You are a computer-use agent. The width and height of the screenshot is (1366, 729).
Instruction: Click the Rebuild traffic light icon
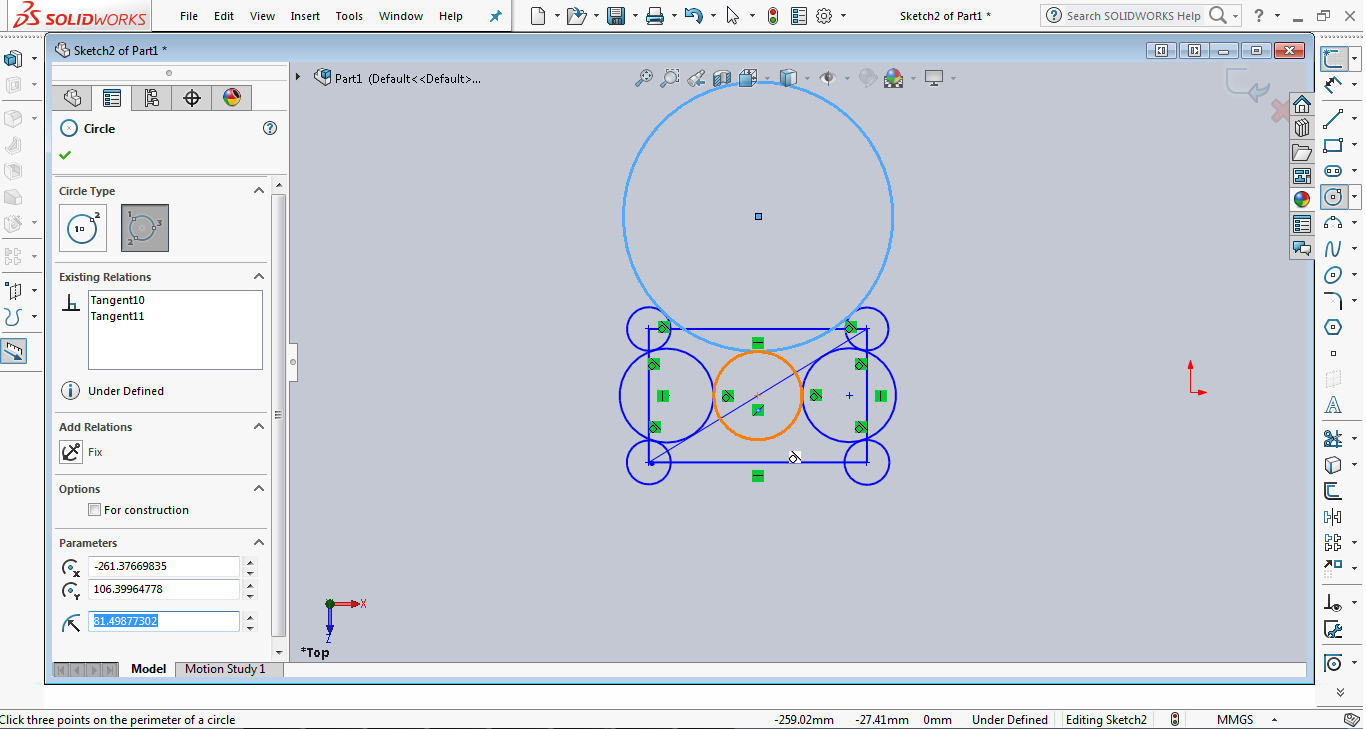click(773, 16)
